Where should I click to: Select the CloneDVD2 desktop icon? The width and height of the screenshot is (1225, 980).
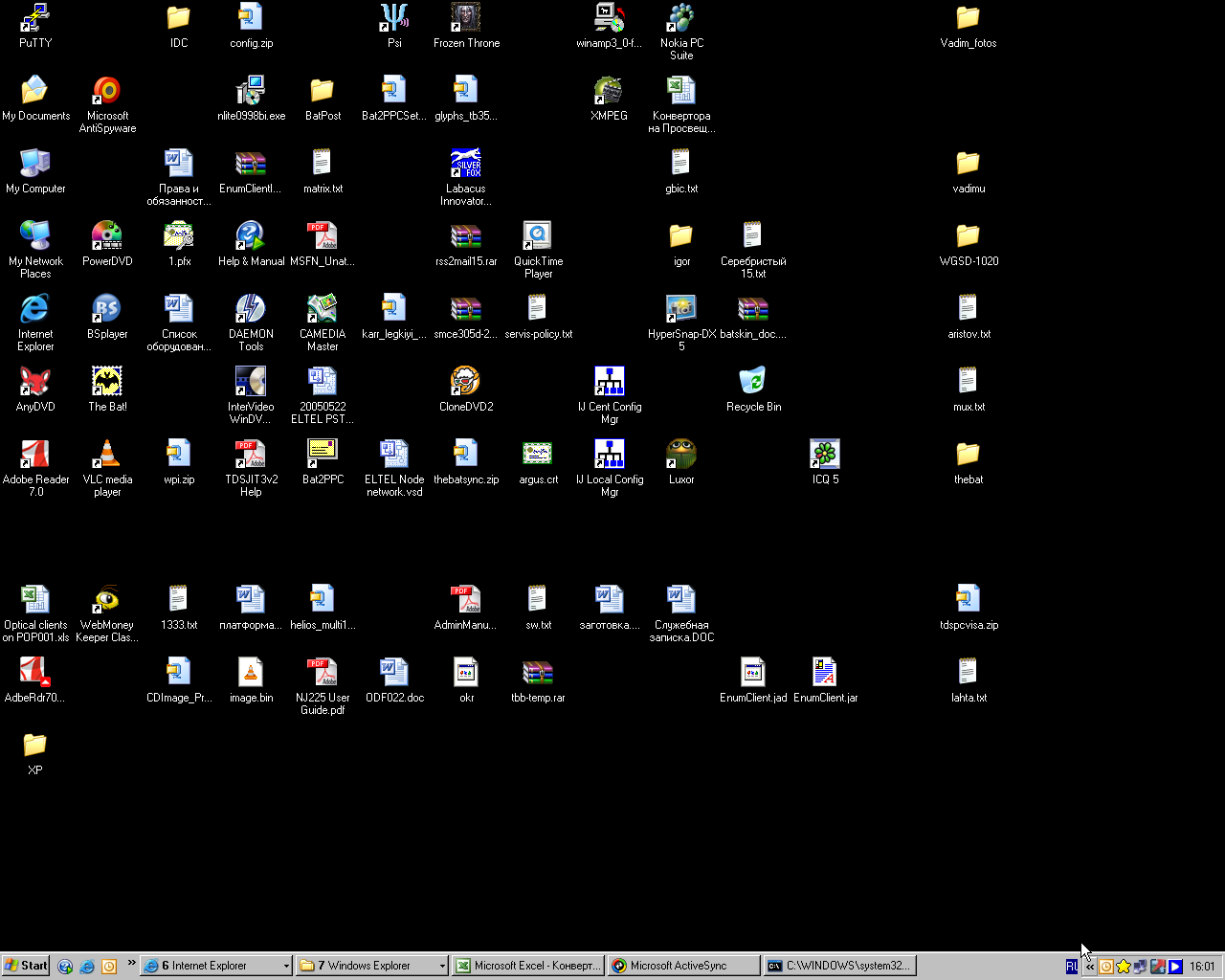pyautogui.click(x=466, y=382)
